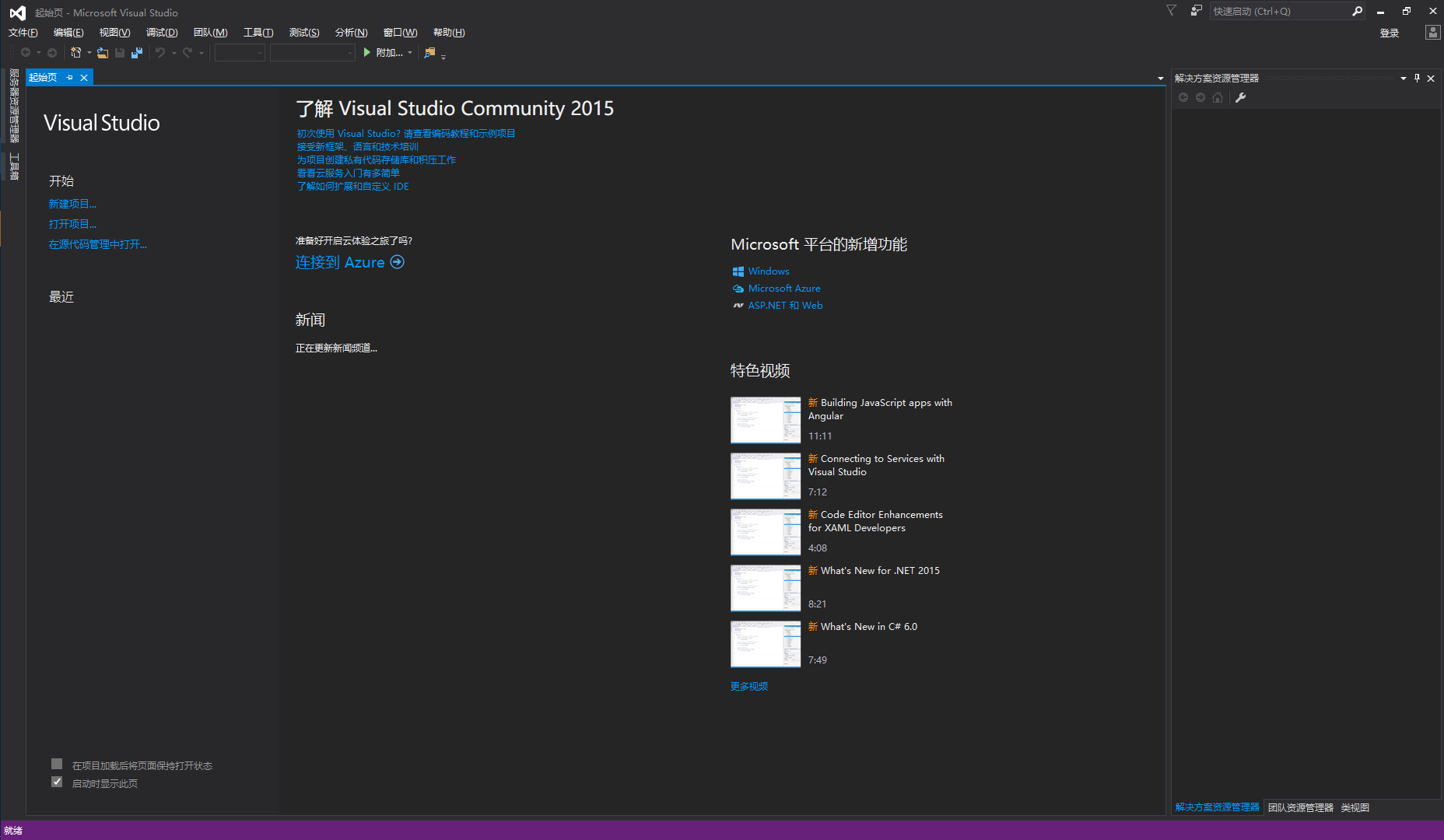
Task: Open the 团队(M) menu
Action: [x=211, y=33]
